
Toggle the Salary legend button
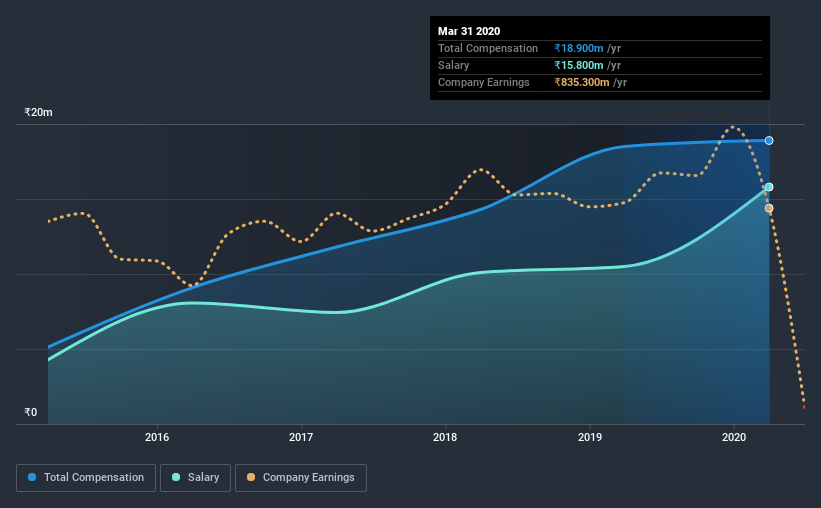point(195,478)
